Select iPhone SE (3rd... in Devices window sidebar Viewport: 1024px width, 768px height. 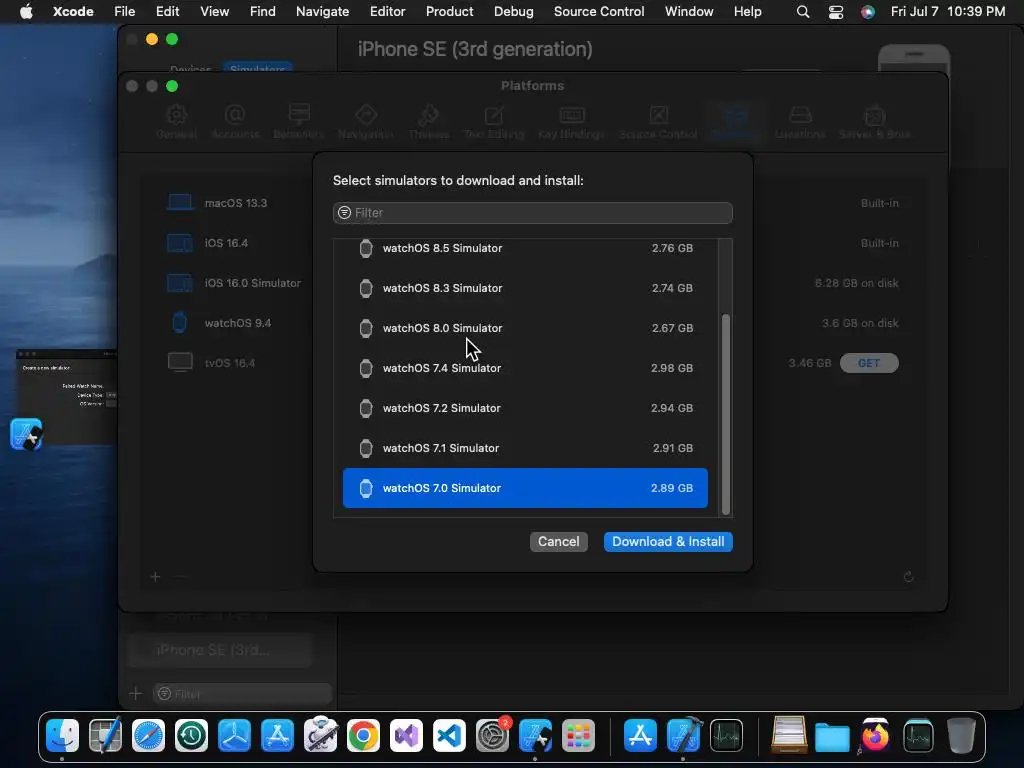pos(219,650)
